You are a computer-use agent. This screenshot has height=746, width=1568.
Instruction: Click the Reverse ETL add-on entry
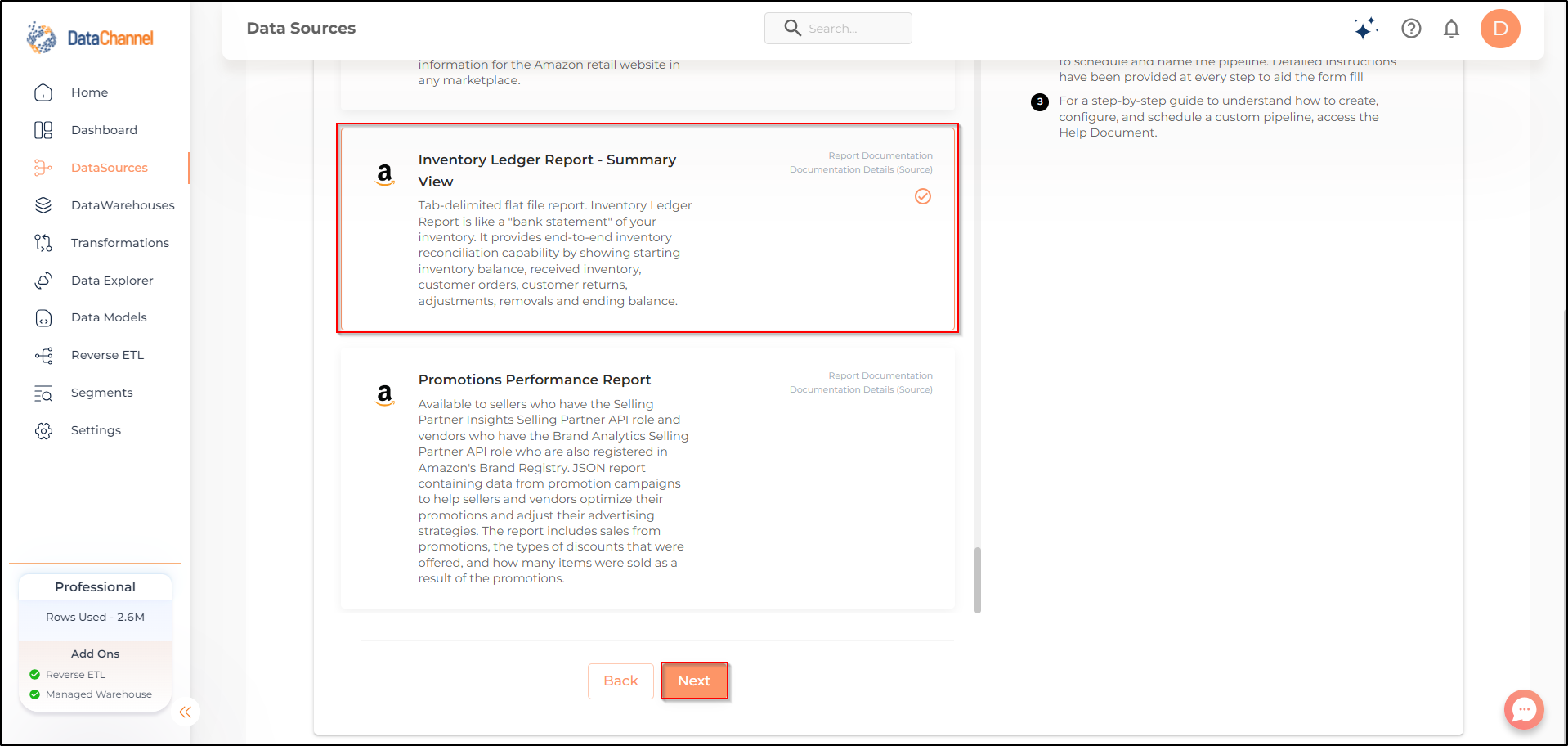click(x=68, y=675)
